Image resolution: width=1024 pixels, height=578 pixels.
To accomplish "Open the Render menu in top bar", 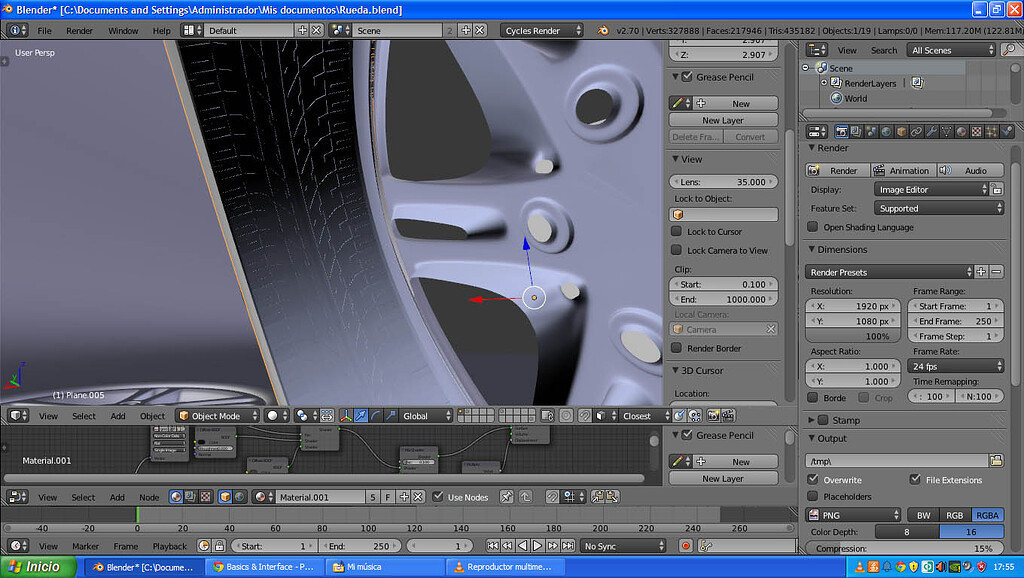I will (79, 30).
